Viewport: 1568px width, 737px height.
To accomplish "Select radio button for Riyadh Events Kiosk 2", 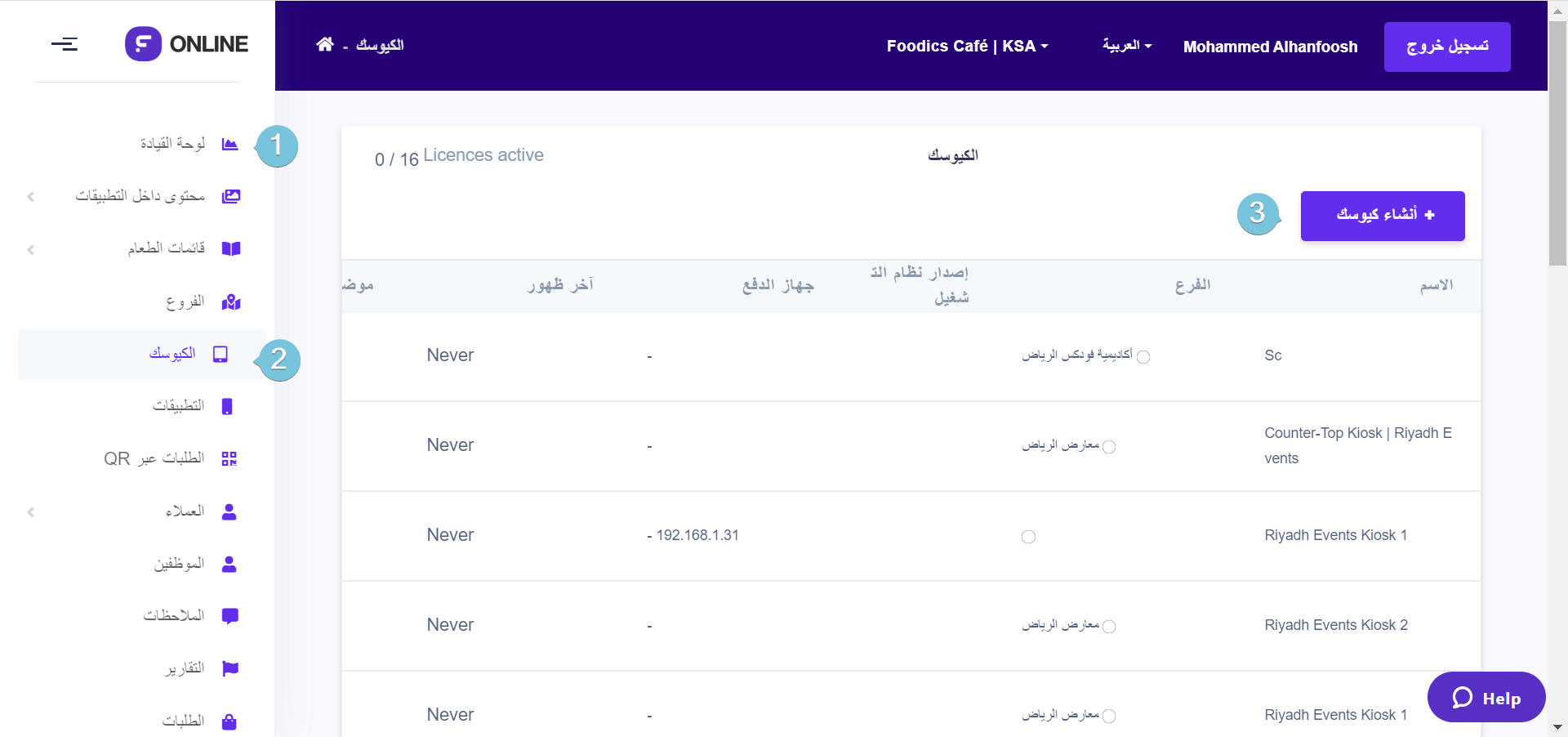I will point(1109,627).
